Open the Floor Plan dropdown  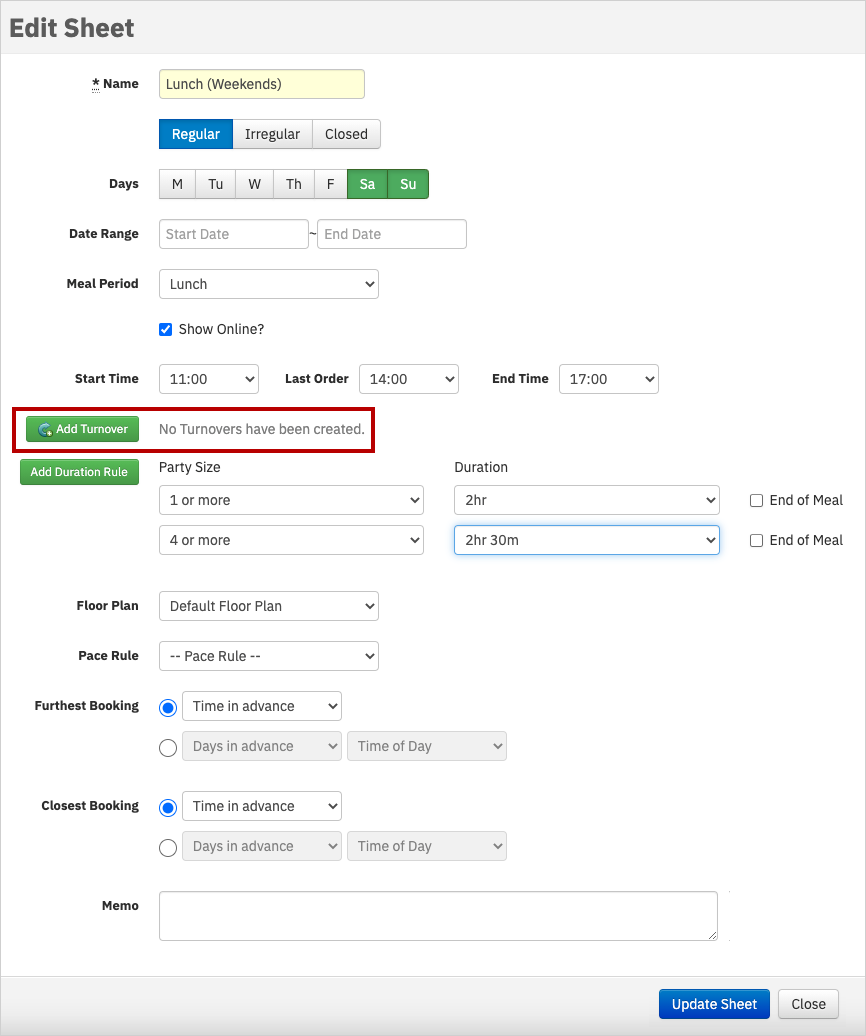(269, 606)
